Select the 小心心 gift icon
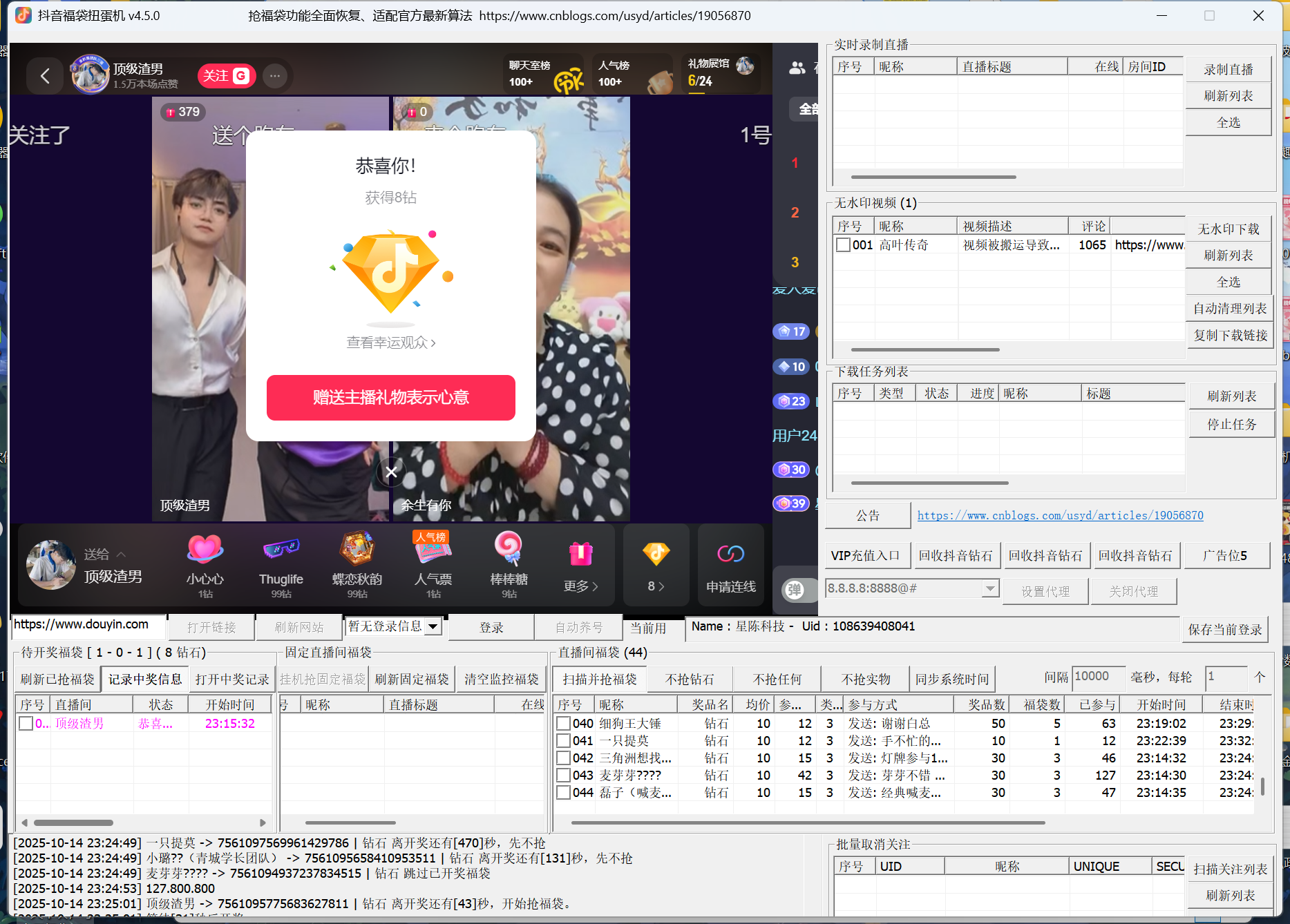The image size is (1290, 924). click(204, 552)
